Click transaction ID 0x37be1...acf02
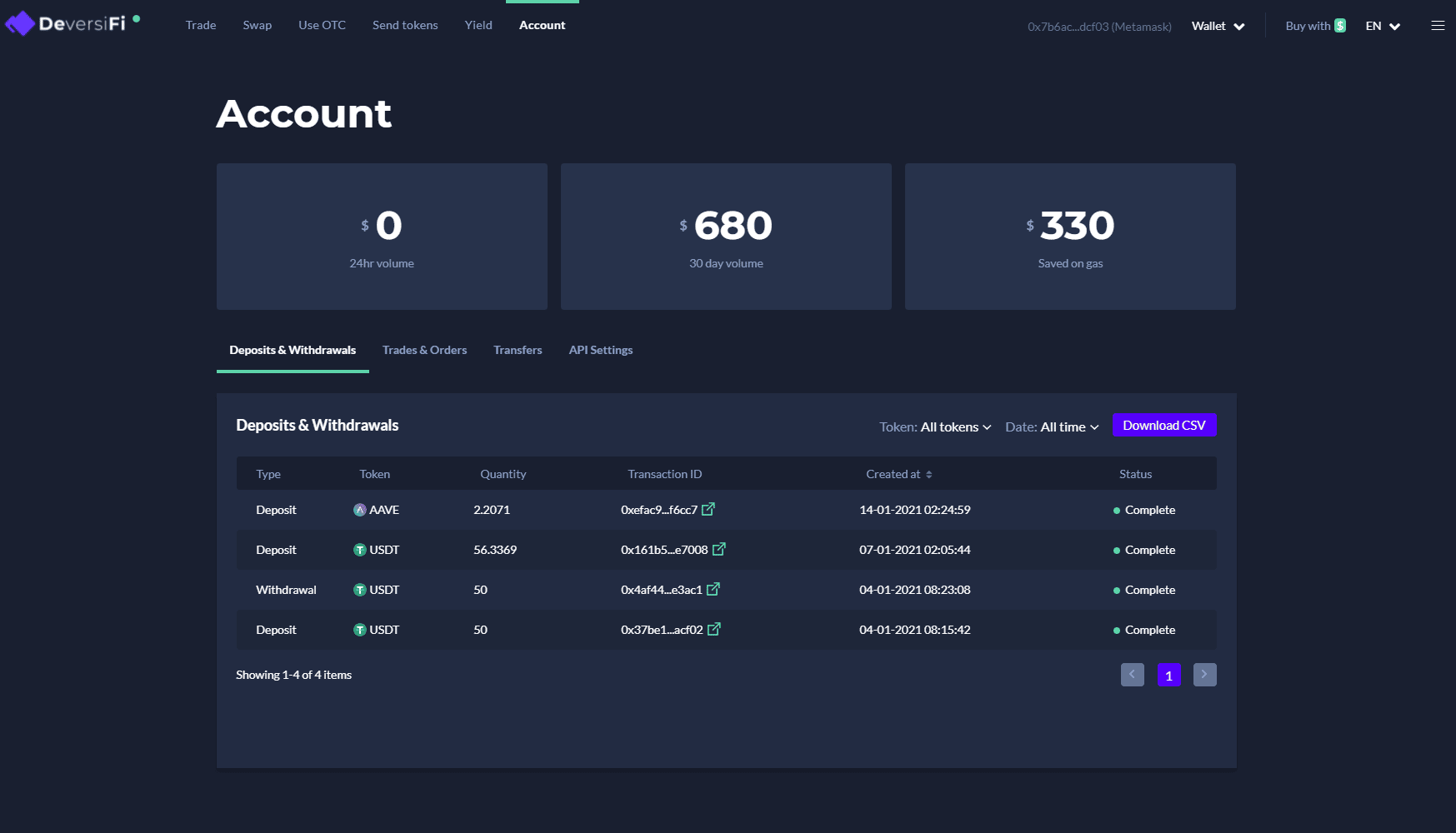The image size is (1456, 833). point(662,630)
